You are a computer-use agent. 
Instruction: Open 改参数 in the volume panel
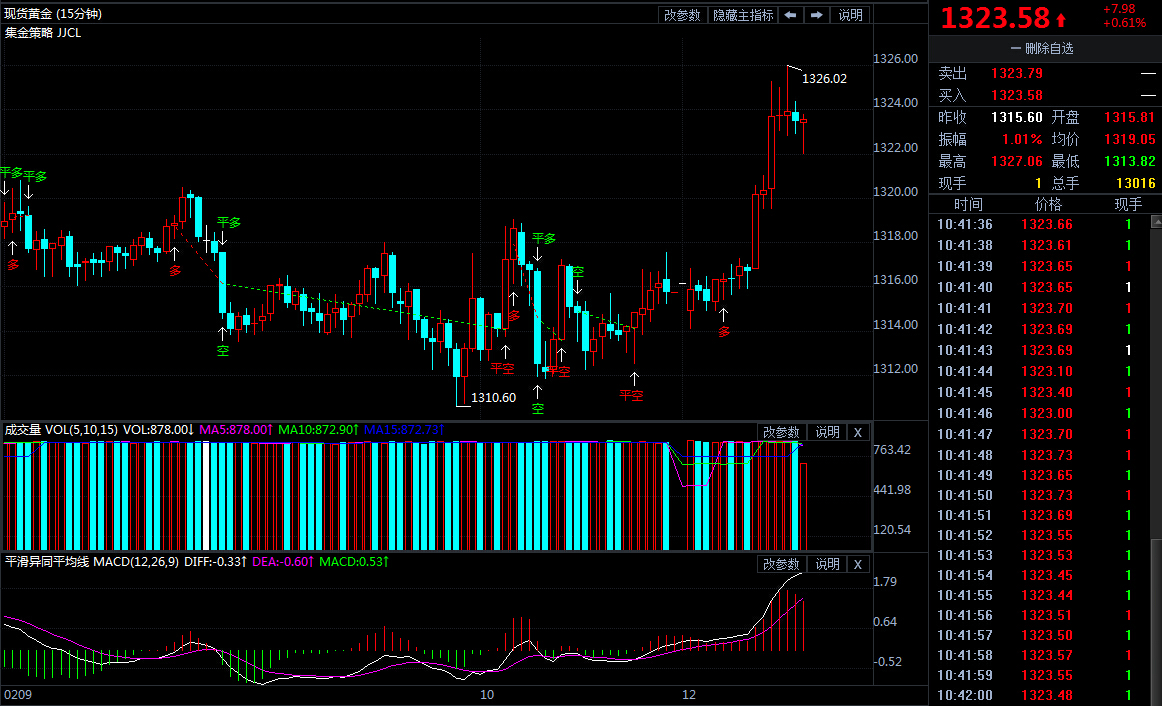click(x=781, y=432)
